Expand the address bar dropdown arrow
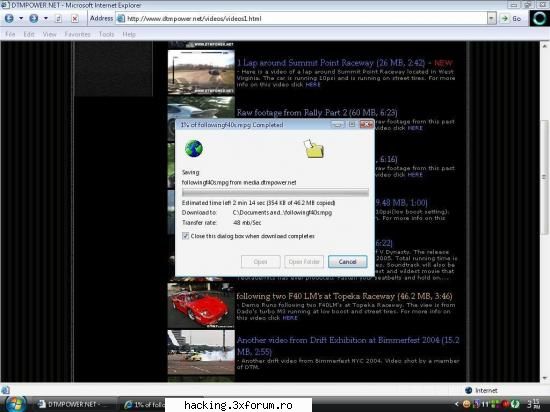550x412 pixels. [491, 19]
